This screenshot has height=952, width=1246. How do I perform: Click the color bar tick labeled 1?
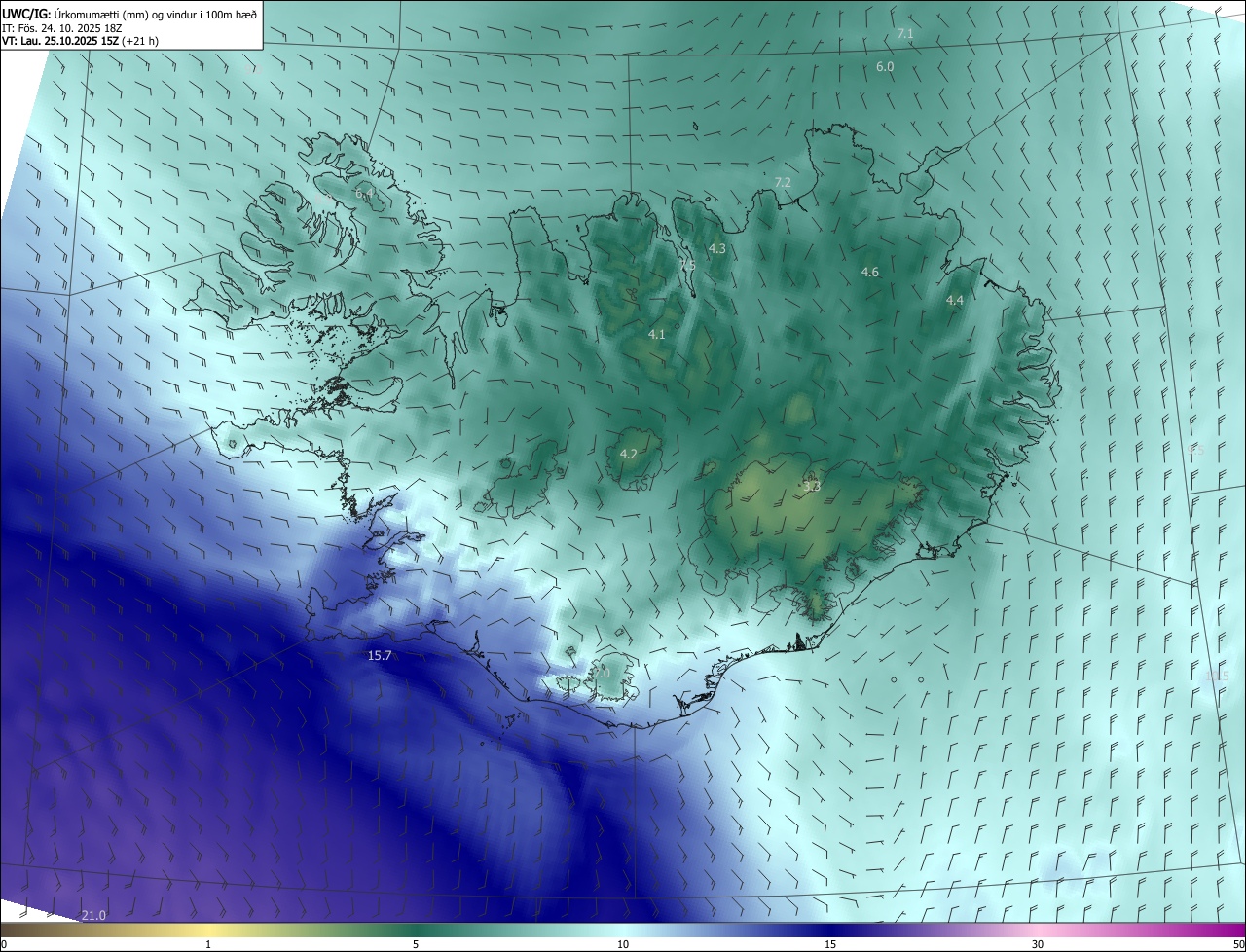click(x=208, y=944)
